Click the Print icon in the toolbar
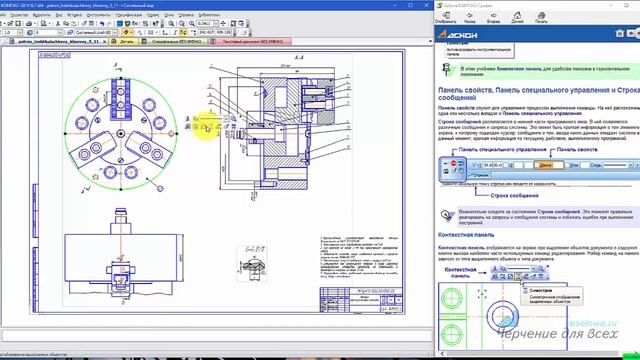Viewport: 640px width, 360px height. [x=29, y=23]
